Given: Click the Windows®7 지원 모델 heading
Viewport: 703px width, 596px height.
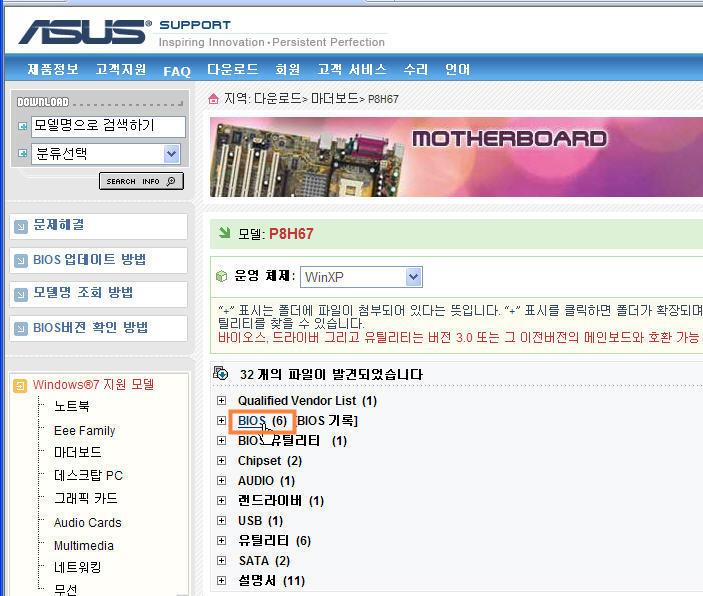Looking at the screenshot, I should [x=93, y=385].
